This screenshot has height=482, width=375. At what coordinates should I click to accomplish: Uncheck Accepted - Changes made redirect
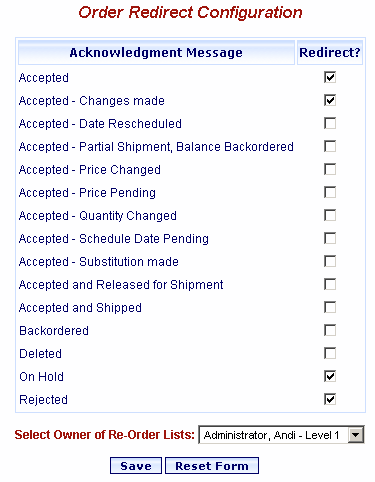(x=330, y=100)
